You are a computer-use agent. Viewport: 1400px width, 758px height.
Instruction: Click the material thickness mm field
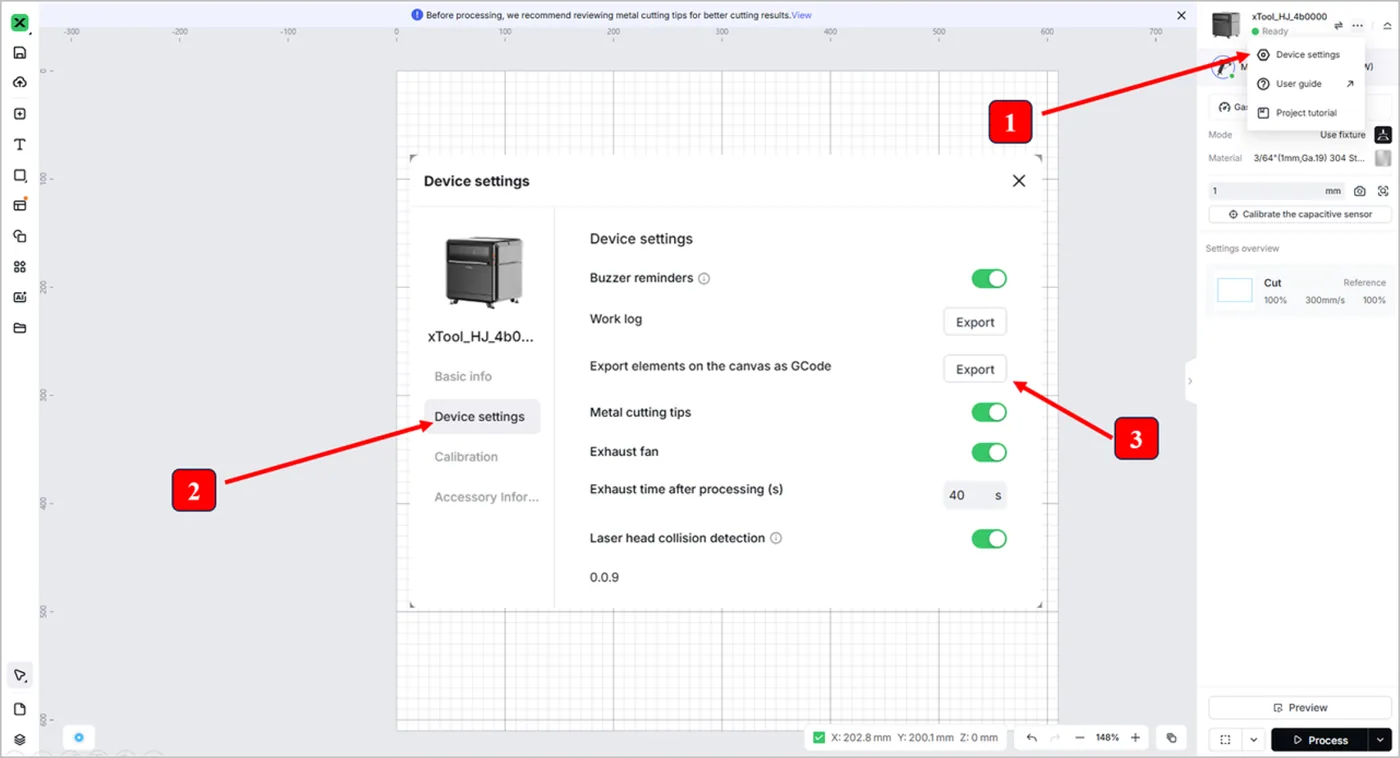[x=1277, y=191]
